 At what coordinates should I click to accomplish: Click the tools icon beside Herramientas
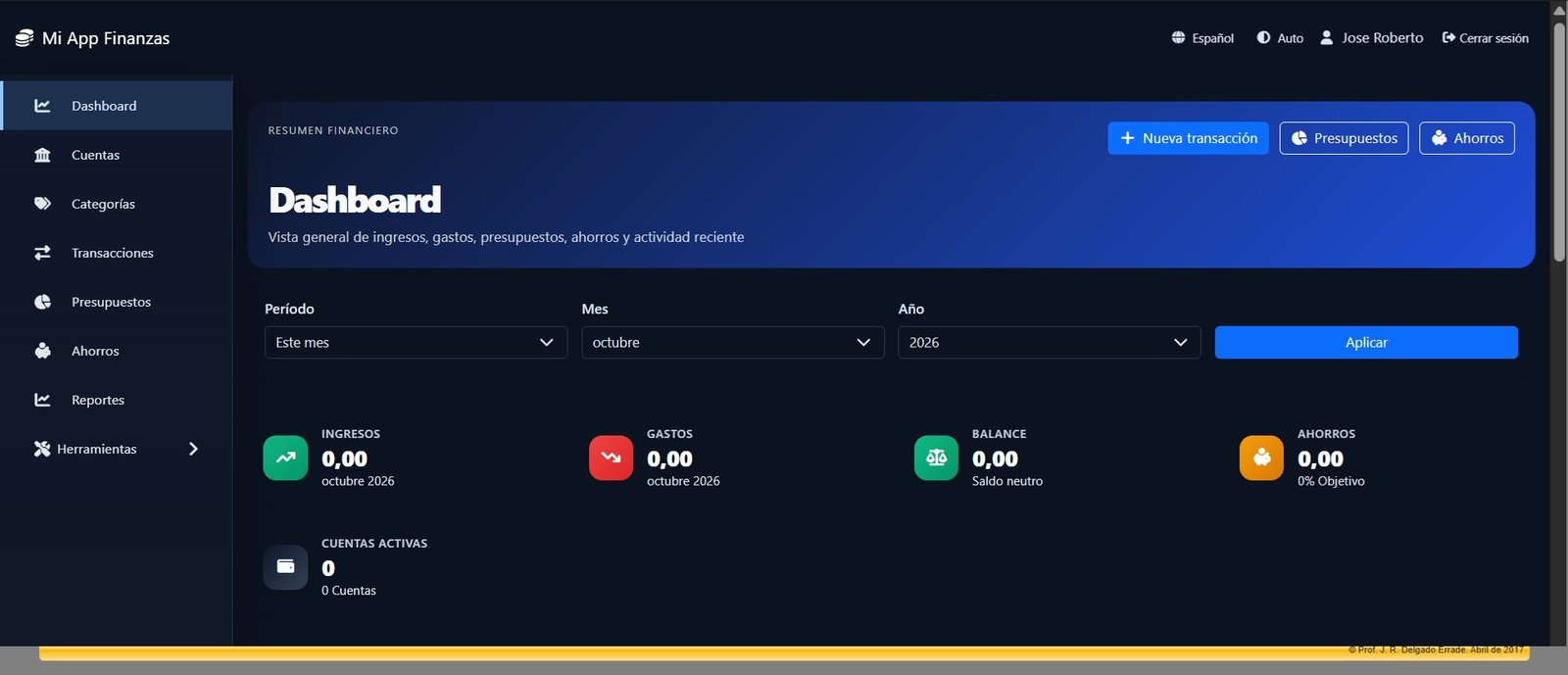pyautogui.click(x=42, y=449)
